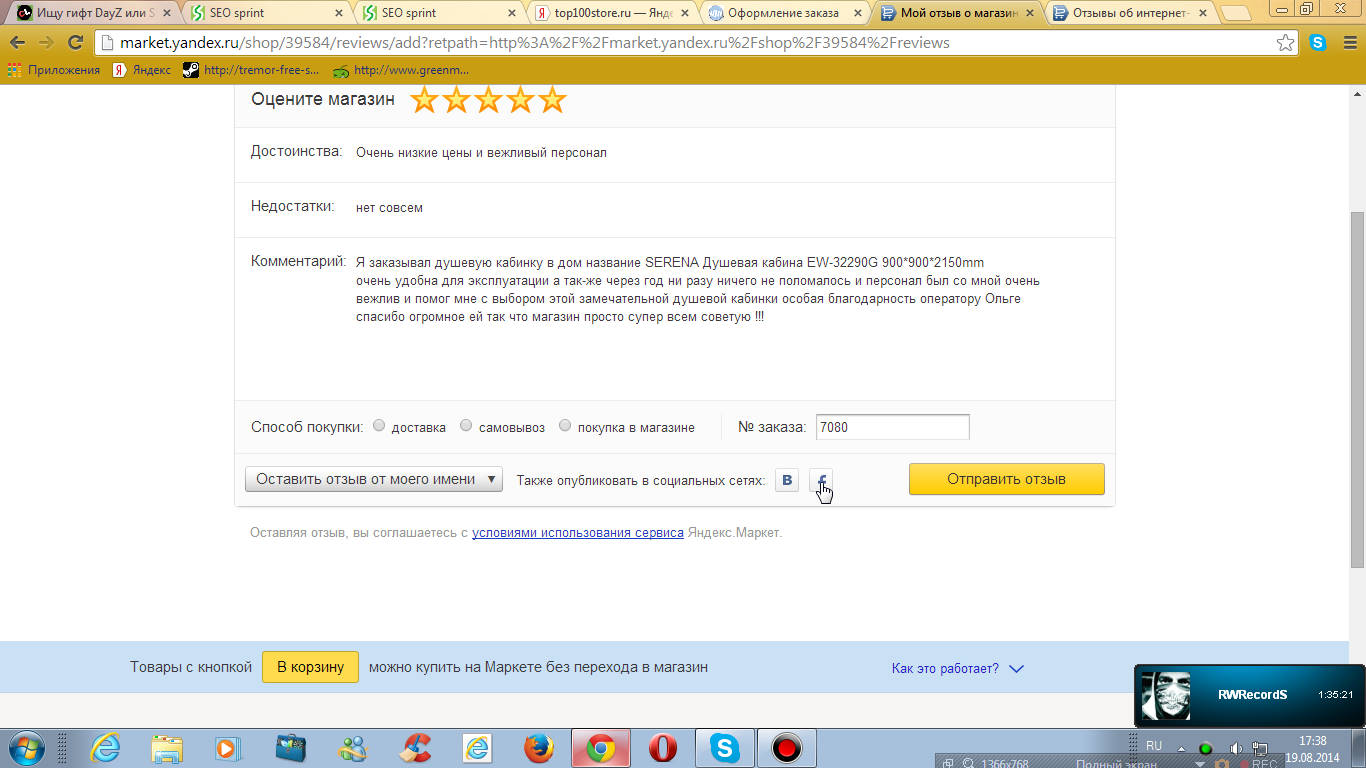This screenshot has height=768, width=1366.
Task: Switch to "Ищу гифт DayZ" tab
Action: point(93,13)
